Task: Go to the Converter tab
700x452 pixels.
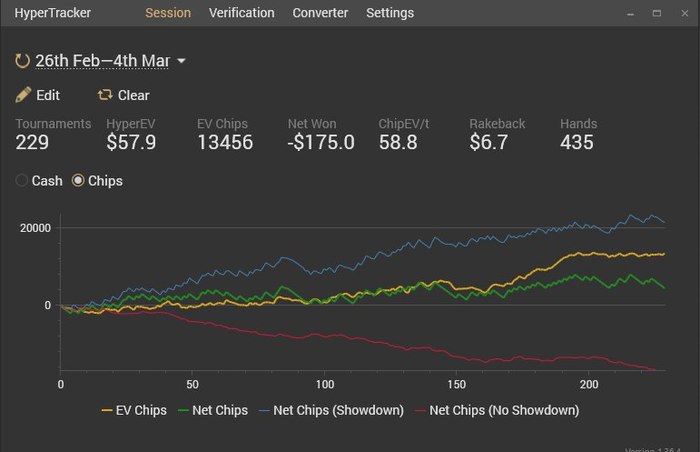Action: point(320,13)
